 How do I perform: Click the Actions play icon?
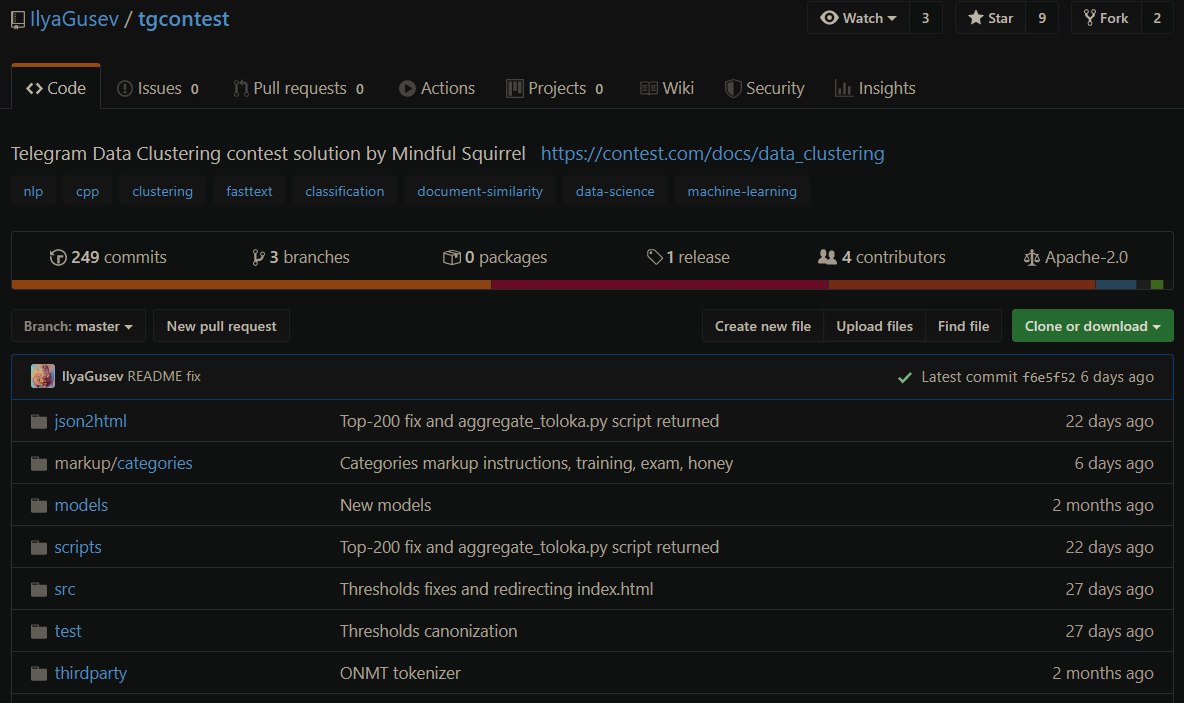(x=407, y=88)
